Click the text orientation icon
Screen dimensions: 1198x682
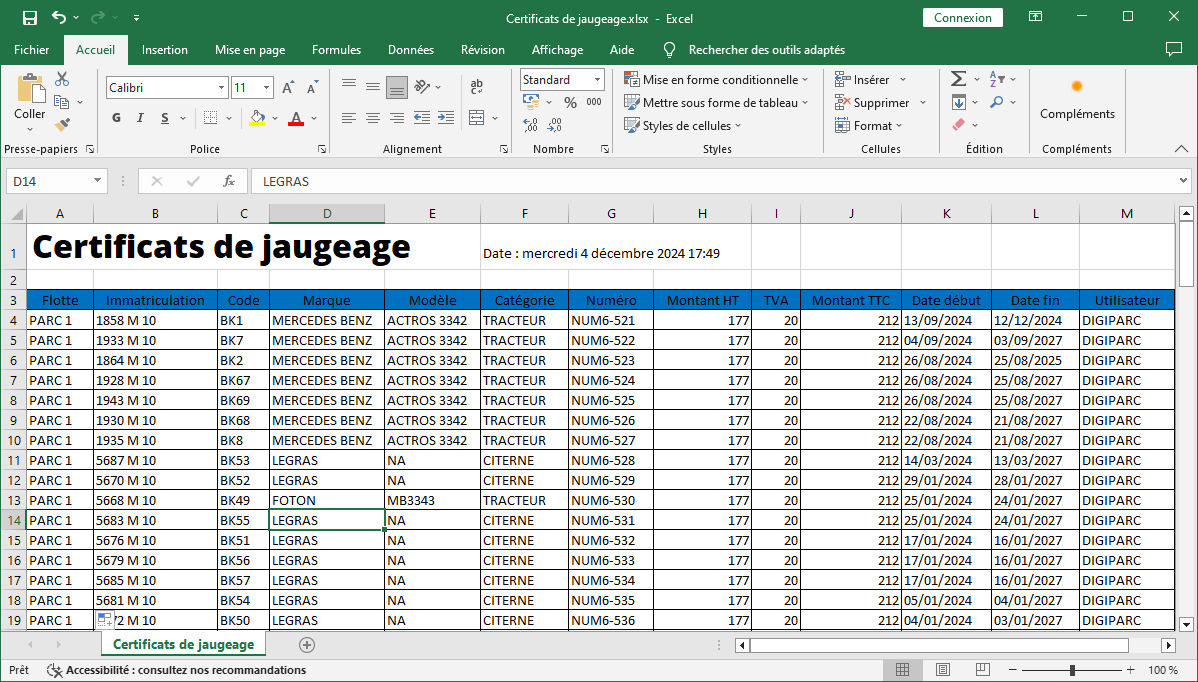pyautogui.click(x=422, y=86)
